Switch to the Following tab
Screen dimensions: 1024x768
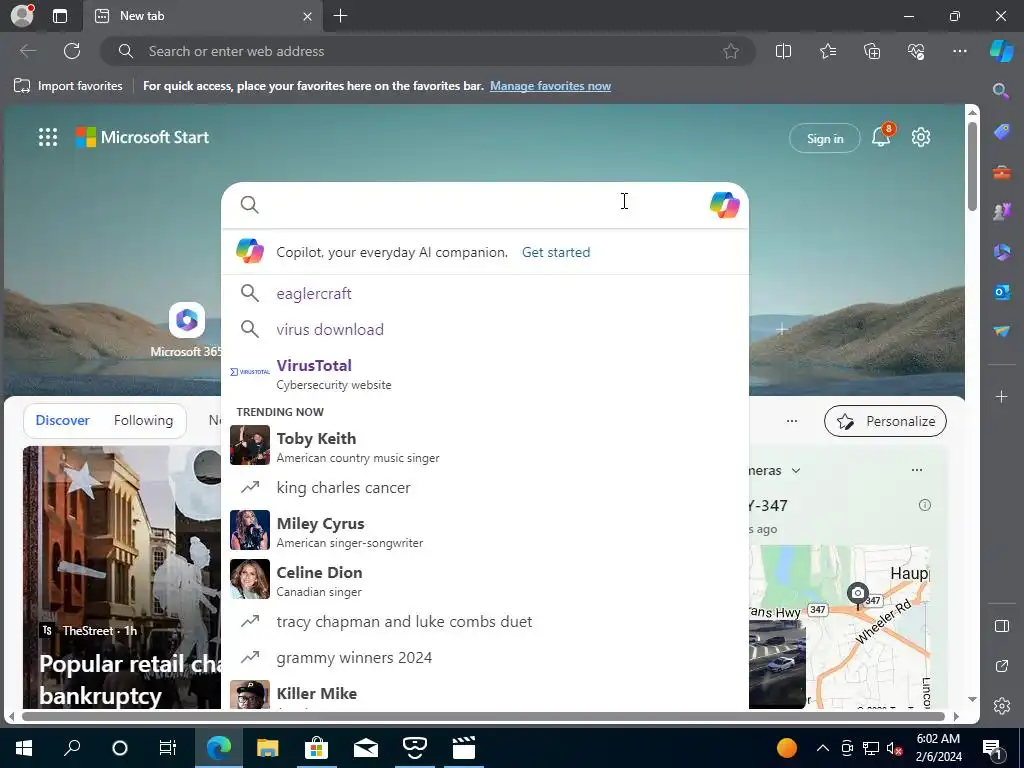click(143, 420)
